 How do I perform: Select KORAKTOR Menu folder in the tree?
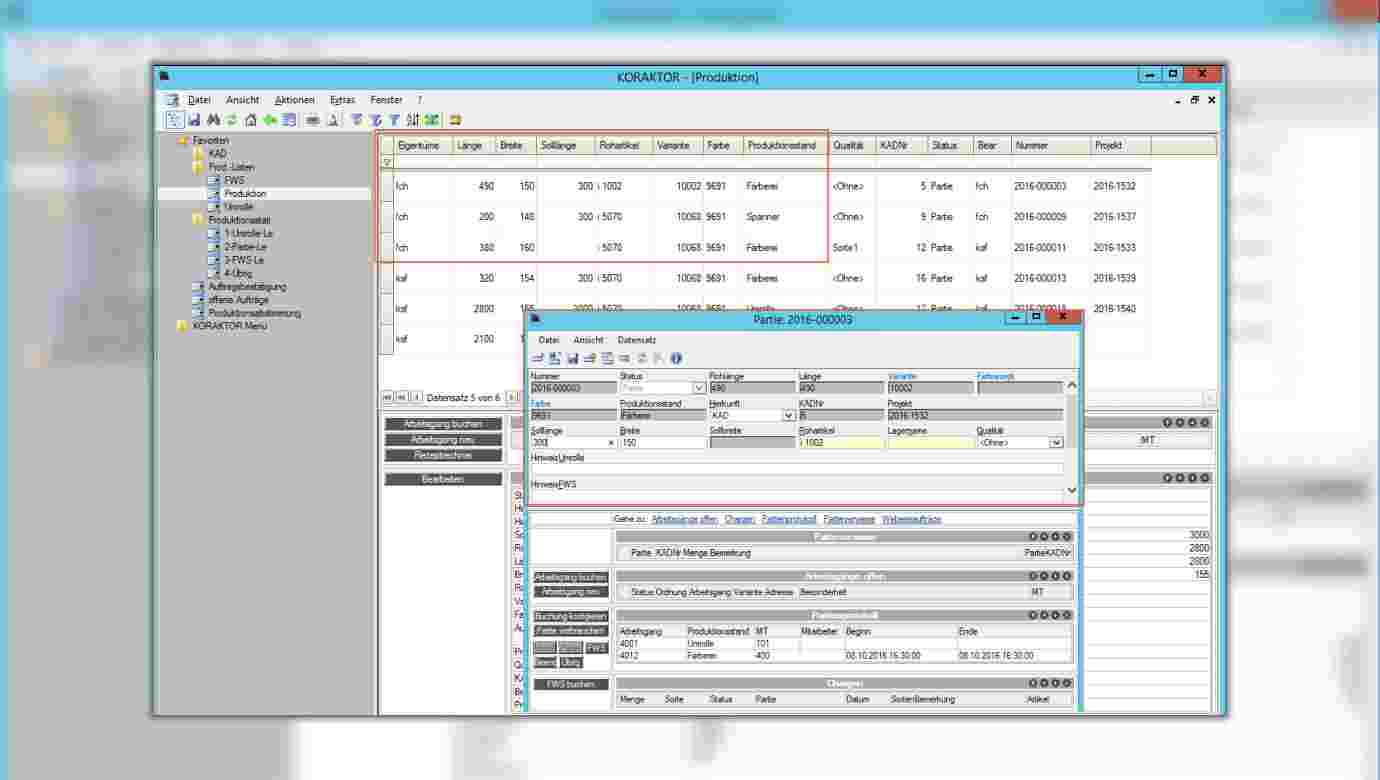229,325
